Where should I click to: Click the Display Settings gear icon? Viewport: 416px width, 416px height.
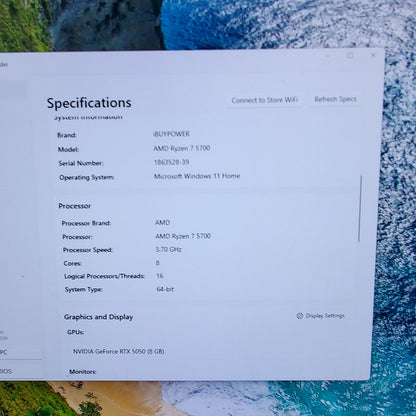pos(300,316)
